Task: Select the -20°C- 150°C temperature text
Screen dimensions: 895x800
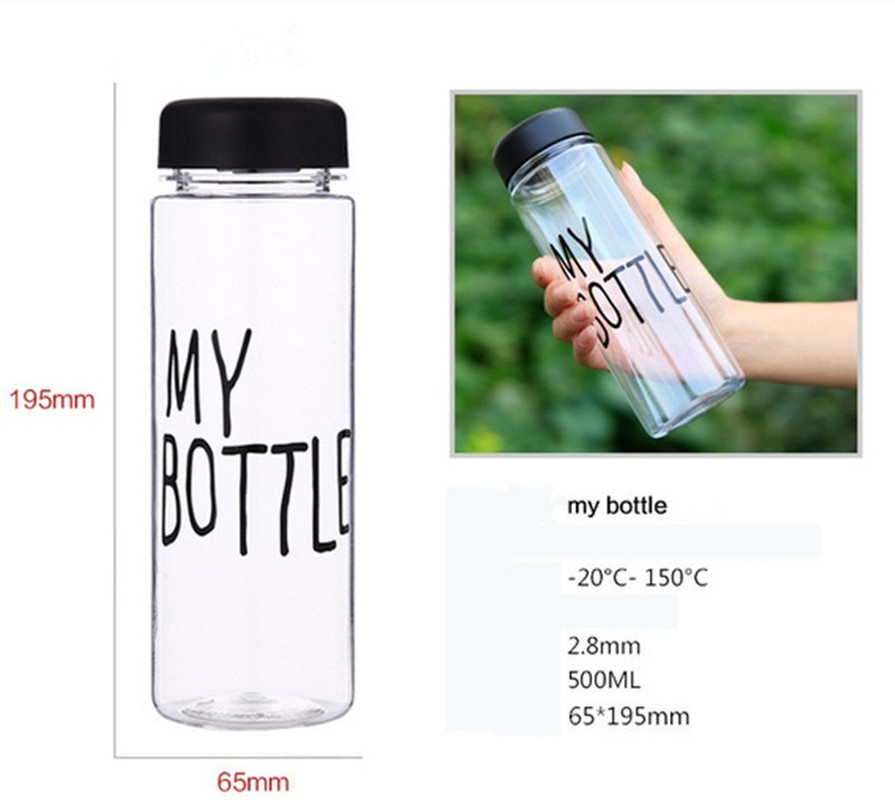Action: [638, 578]
